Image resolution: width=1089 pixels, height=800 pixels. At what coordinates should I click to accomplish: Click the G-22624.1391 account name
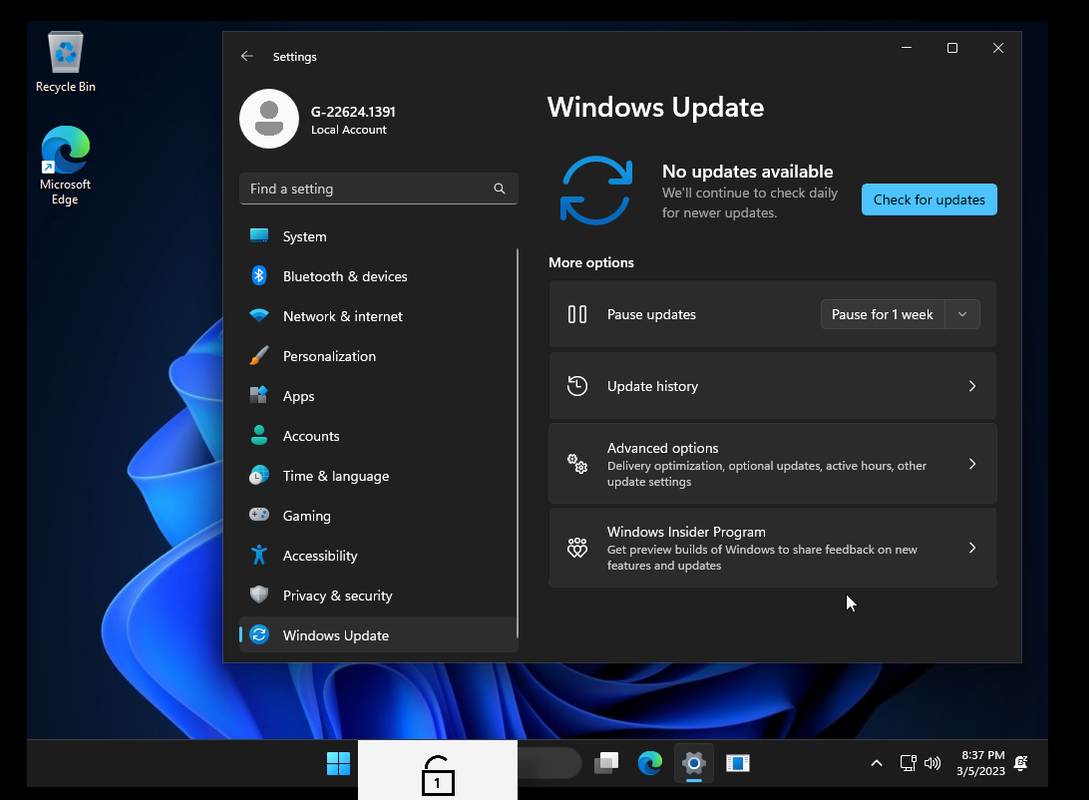point(353,112)
